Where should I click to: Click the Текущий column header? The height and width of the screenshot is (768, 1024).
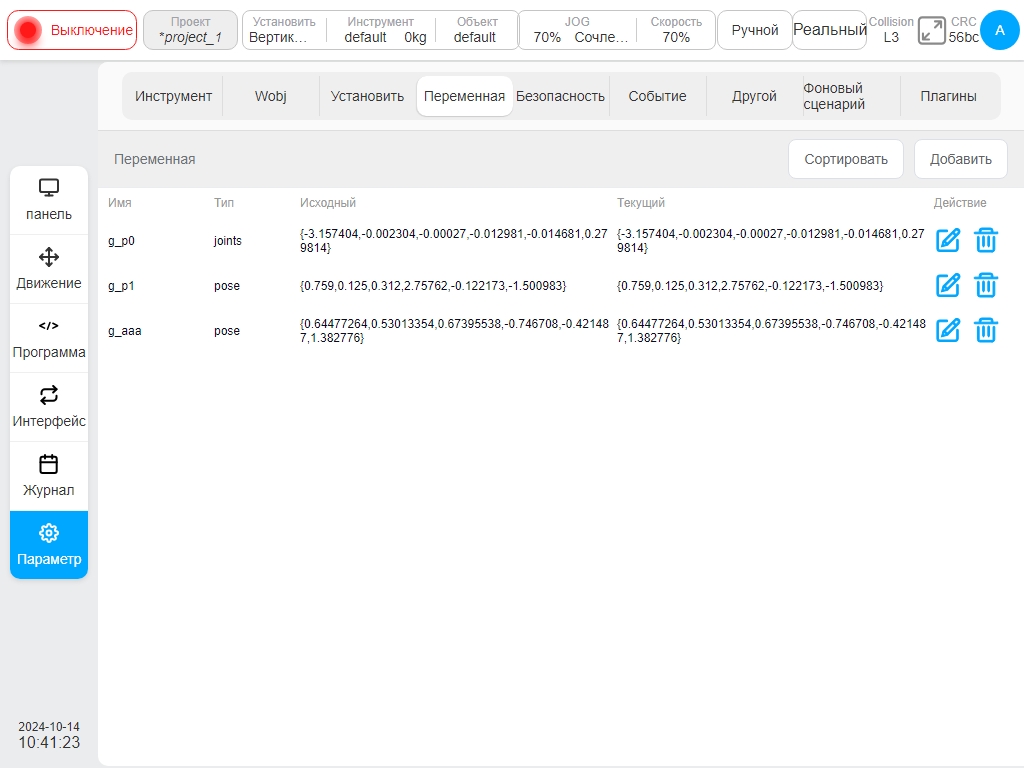641,202
